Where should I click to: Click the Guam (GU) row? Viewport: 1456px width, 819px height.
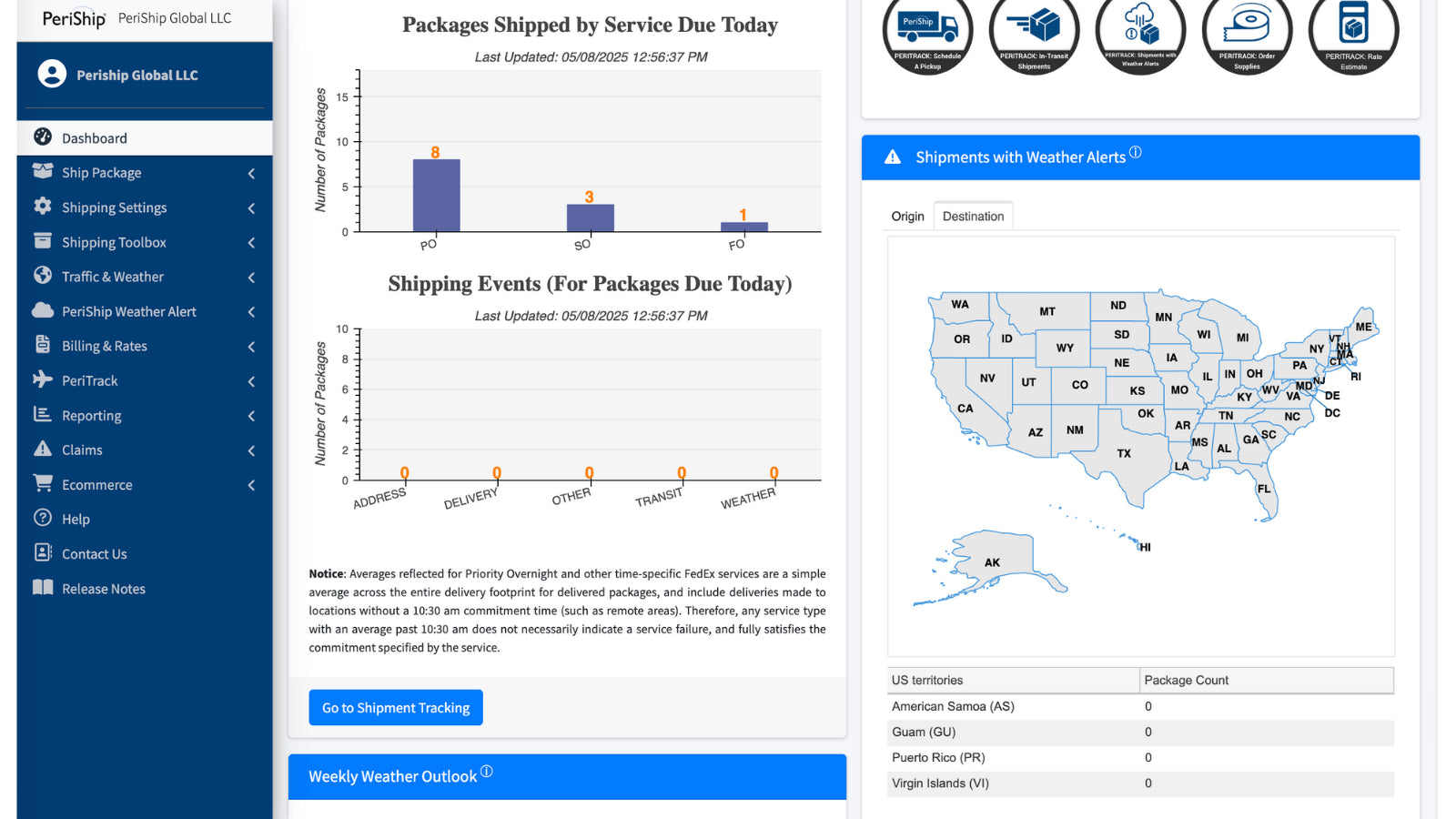(1140, 732)
